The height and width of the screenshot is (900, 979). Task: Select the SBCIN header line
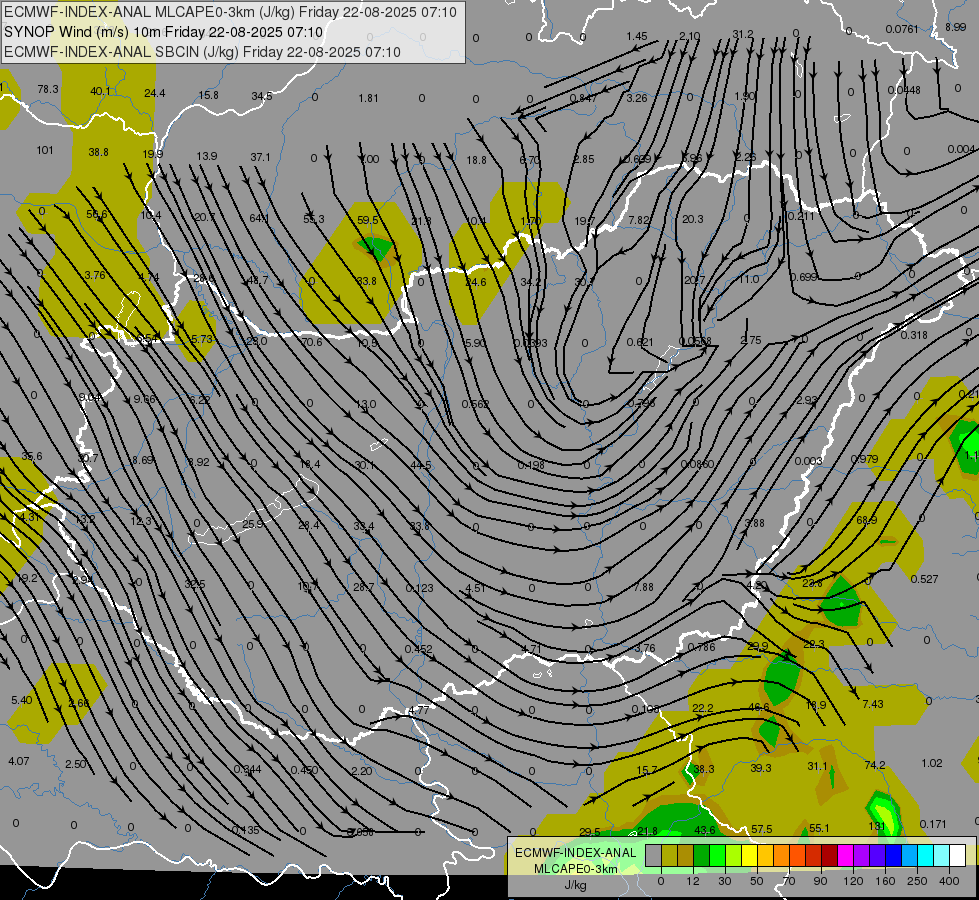202,52
